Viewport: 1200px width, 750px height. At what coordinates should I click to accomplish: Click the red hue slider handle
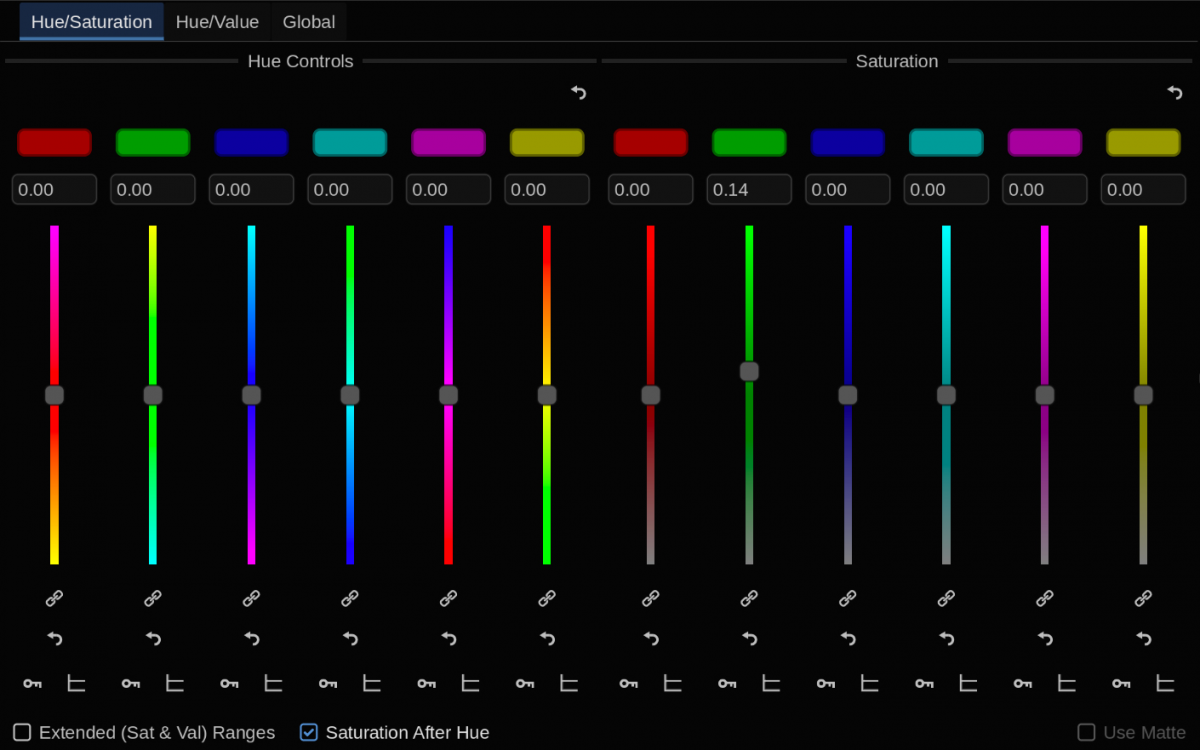(54, 395)
